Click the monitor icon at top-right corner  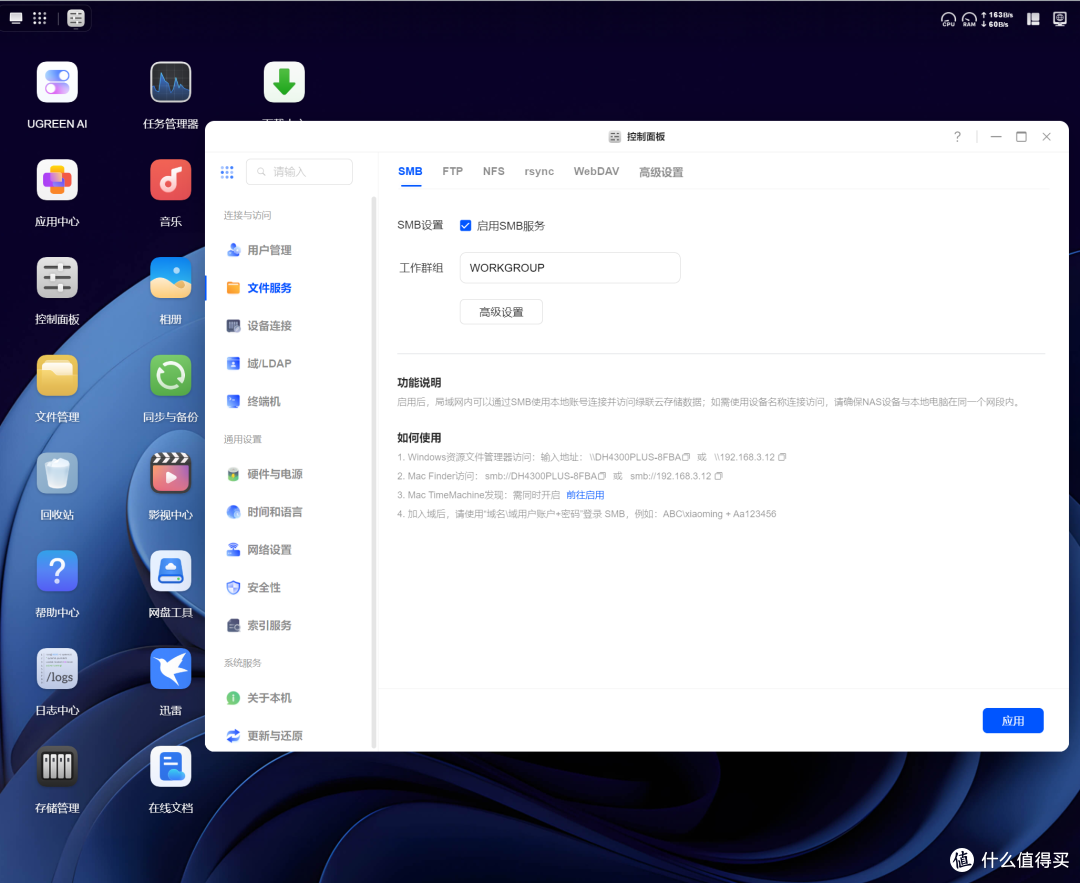[x=1060, y=19]
